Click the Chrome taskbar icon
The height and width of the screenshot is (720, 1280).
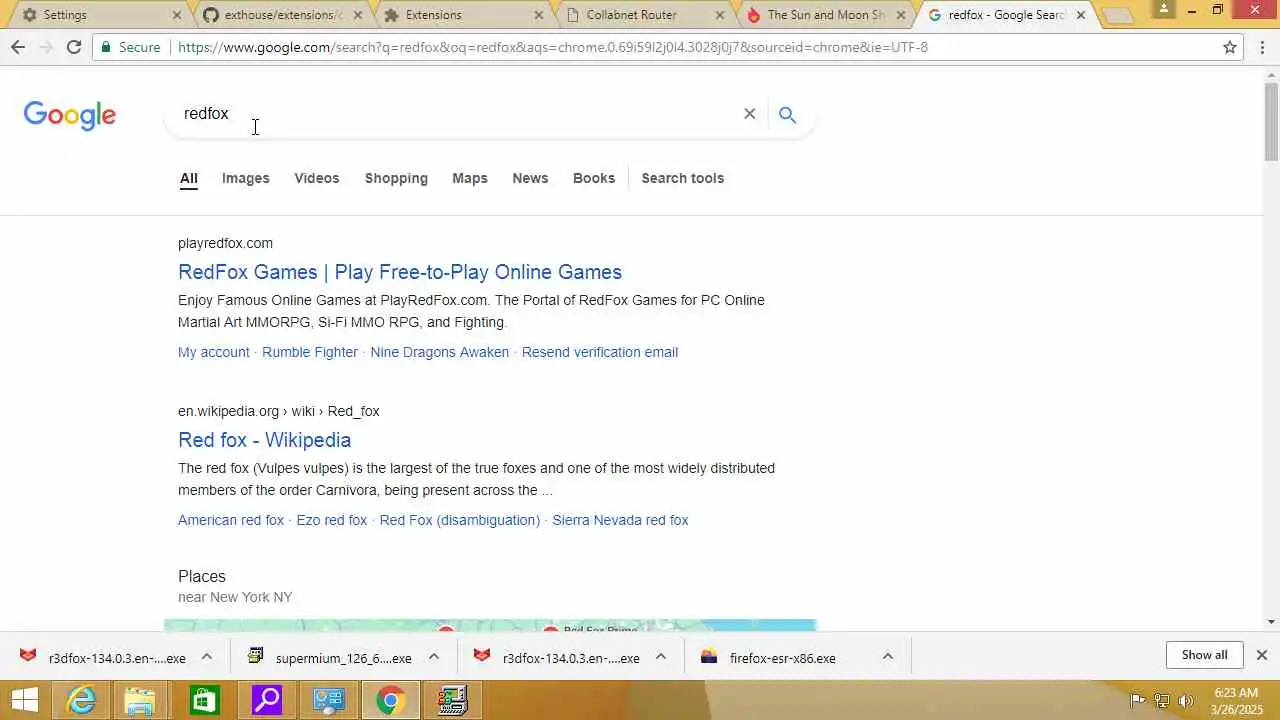(390, 700)
